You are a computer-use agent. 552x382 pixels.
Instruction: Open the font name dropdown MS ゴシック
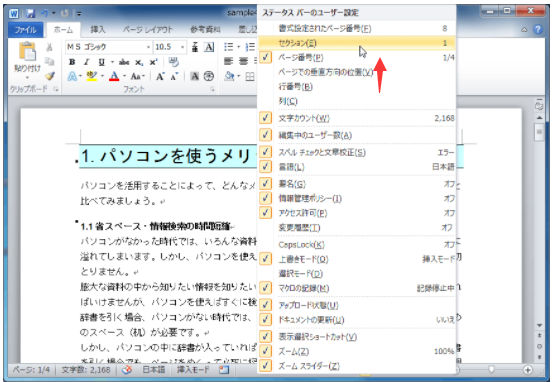tap(148, 47)
